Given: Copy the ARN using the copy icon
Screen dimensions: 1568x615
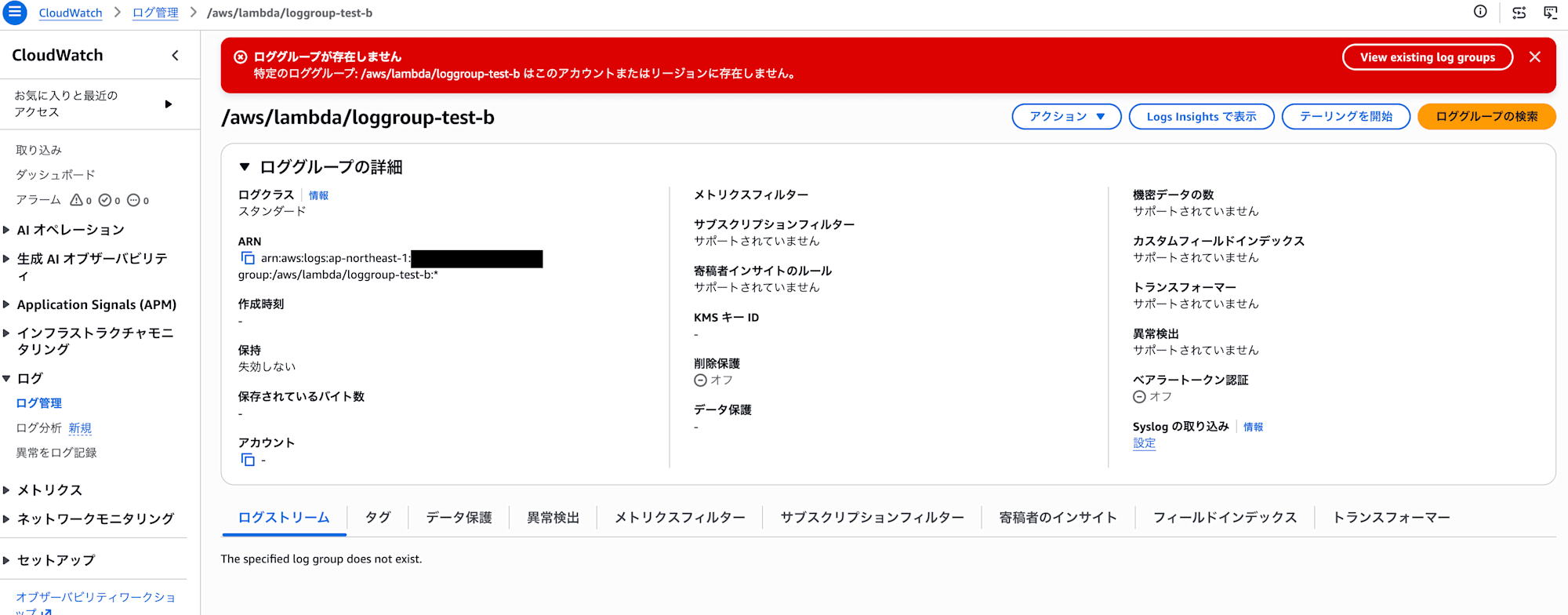Looking at the screenshot, I should (x=248, y=258).
